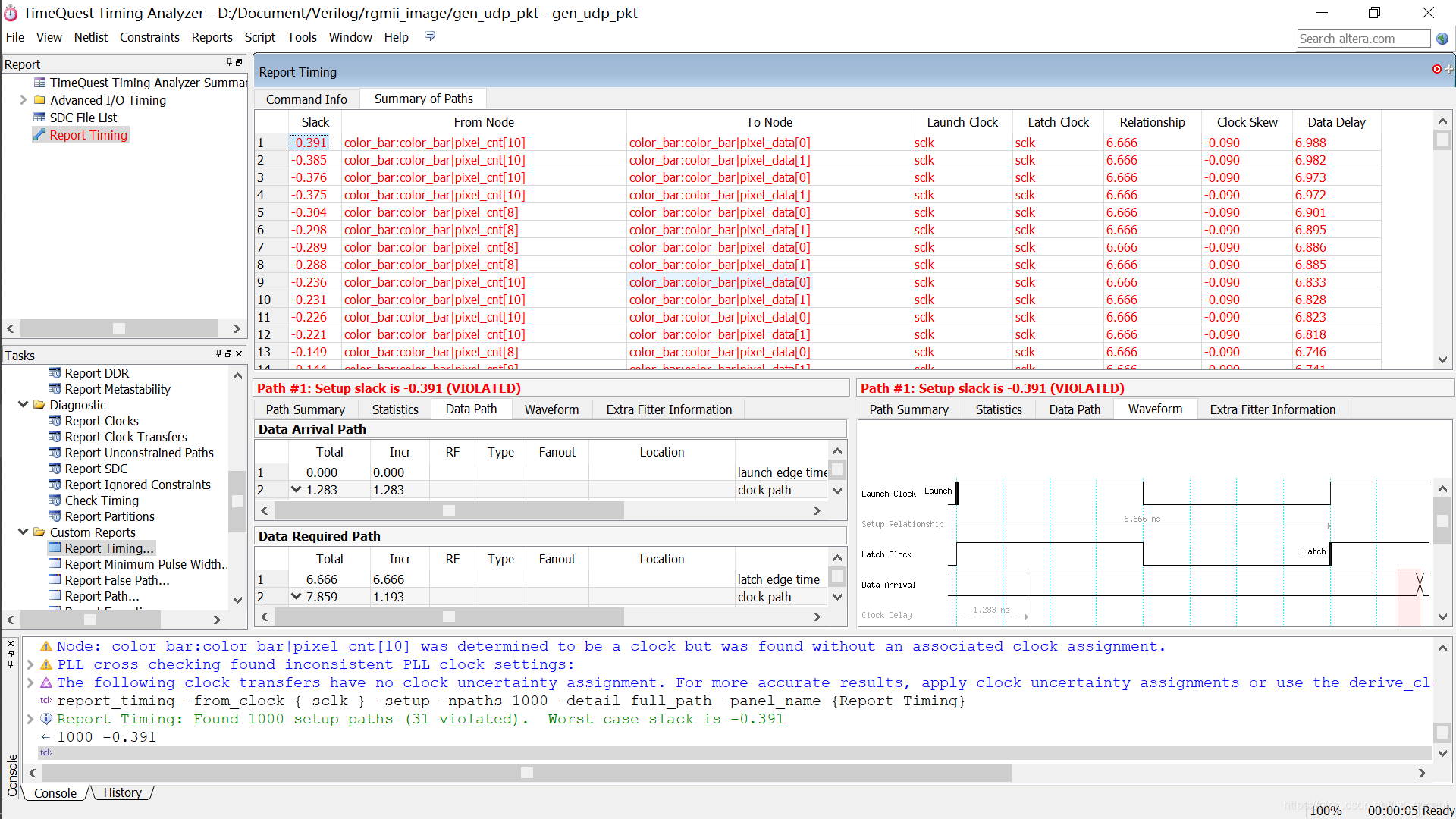
Task: Click the Report Partitions task icon
Action: [x=55, y=516]
